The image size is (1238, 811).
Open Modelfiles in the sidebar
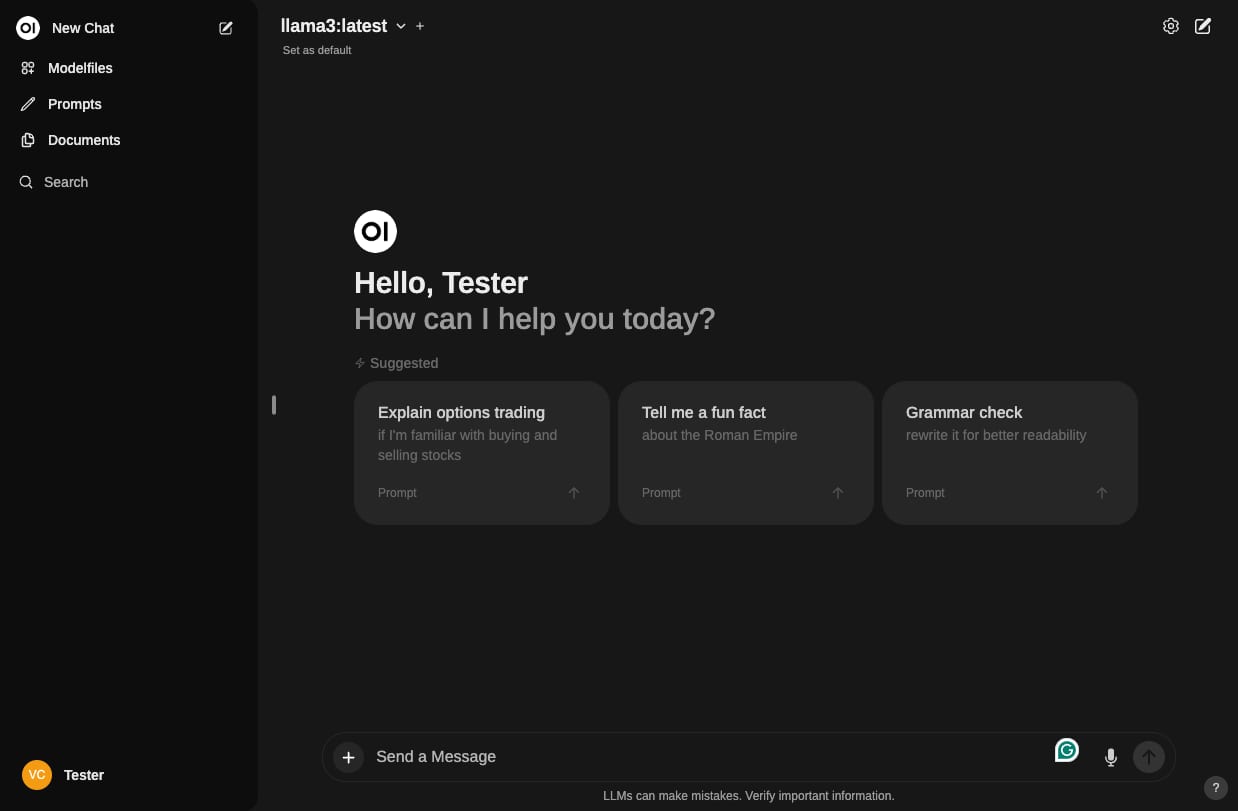(x=80, y=68)
